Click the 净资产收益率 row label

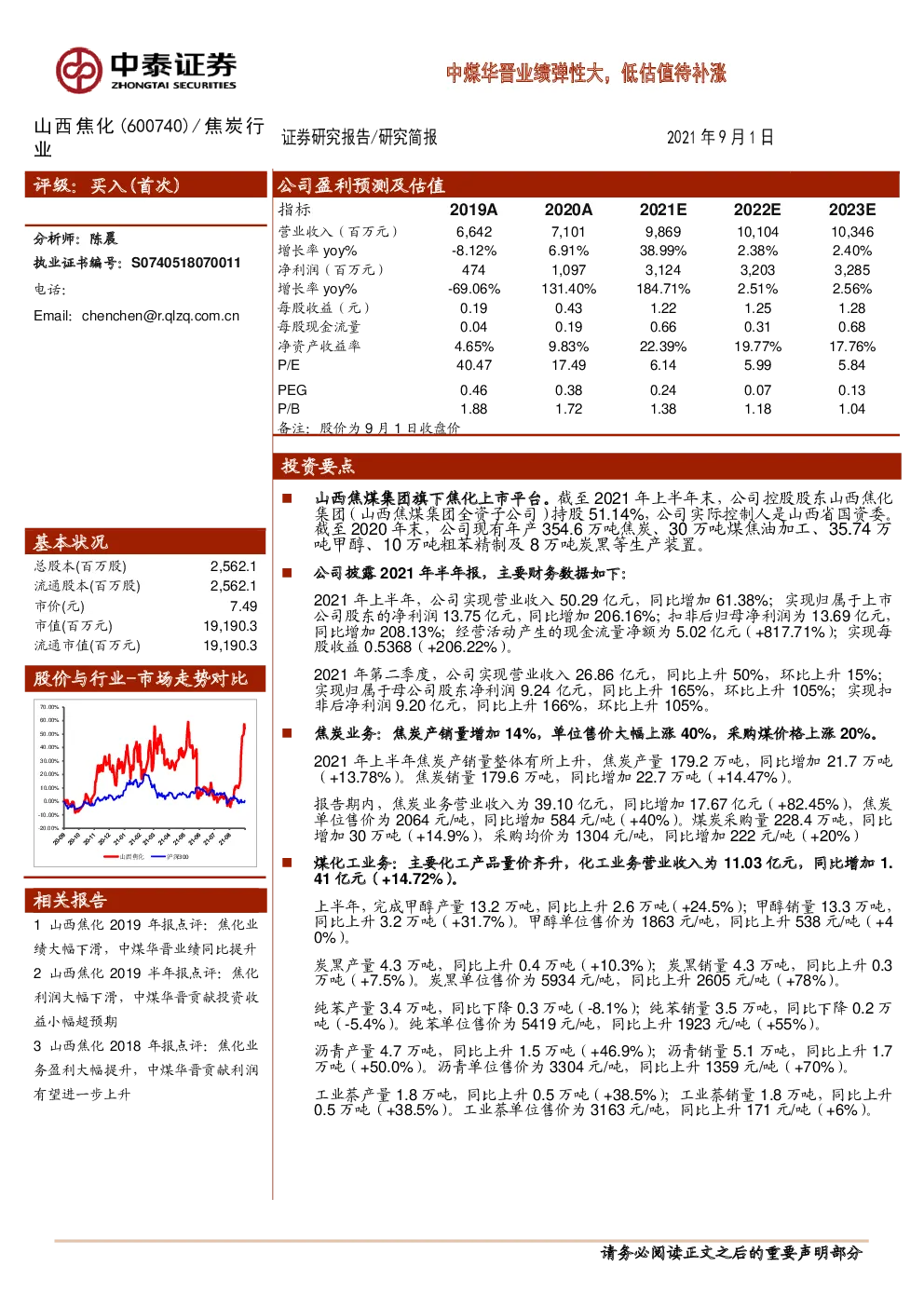[x=319, y=347]
